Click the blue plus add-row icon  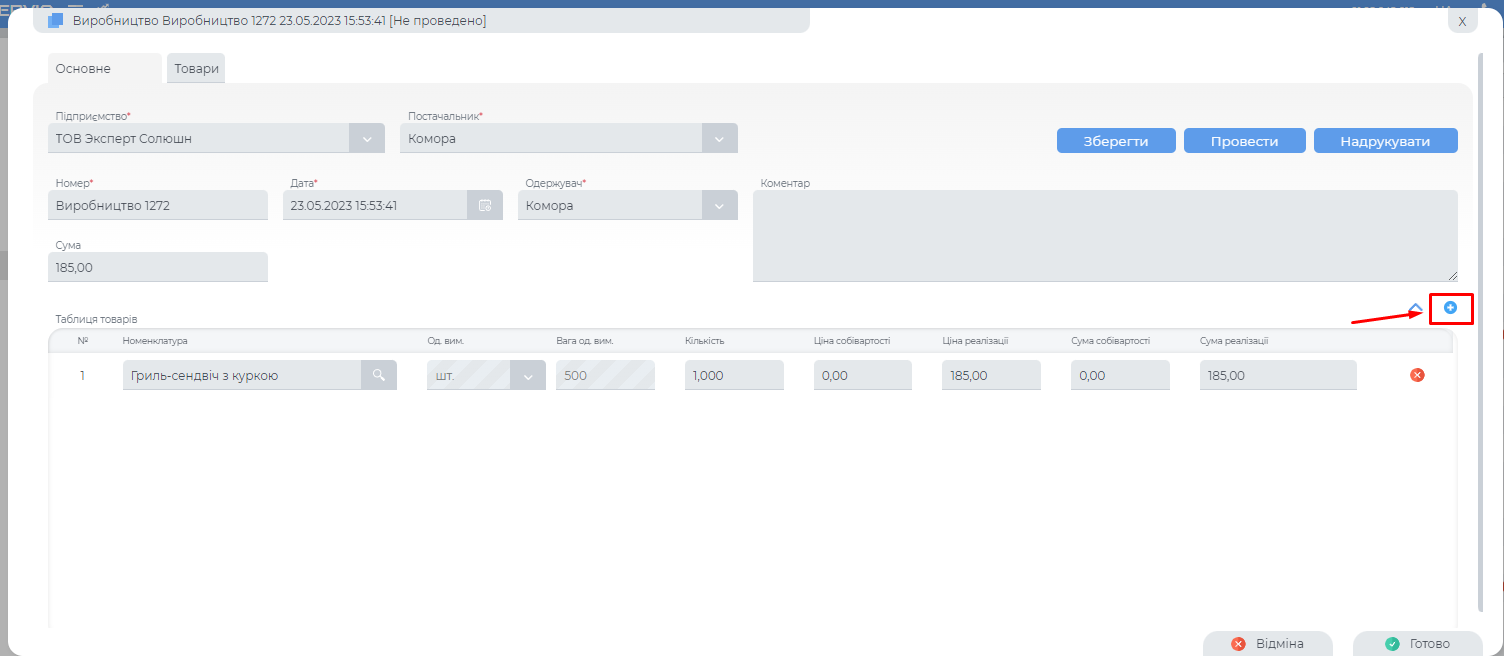(x=1450, y=308)
